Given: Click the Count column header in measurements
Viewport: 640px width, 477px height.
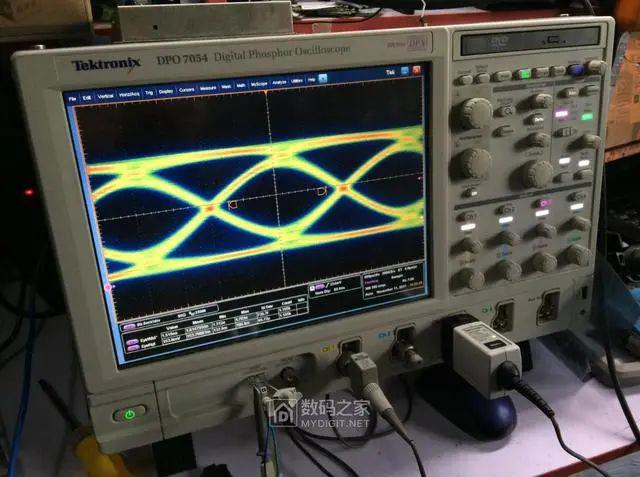Looking at the screenshot, I should point(287,304).
